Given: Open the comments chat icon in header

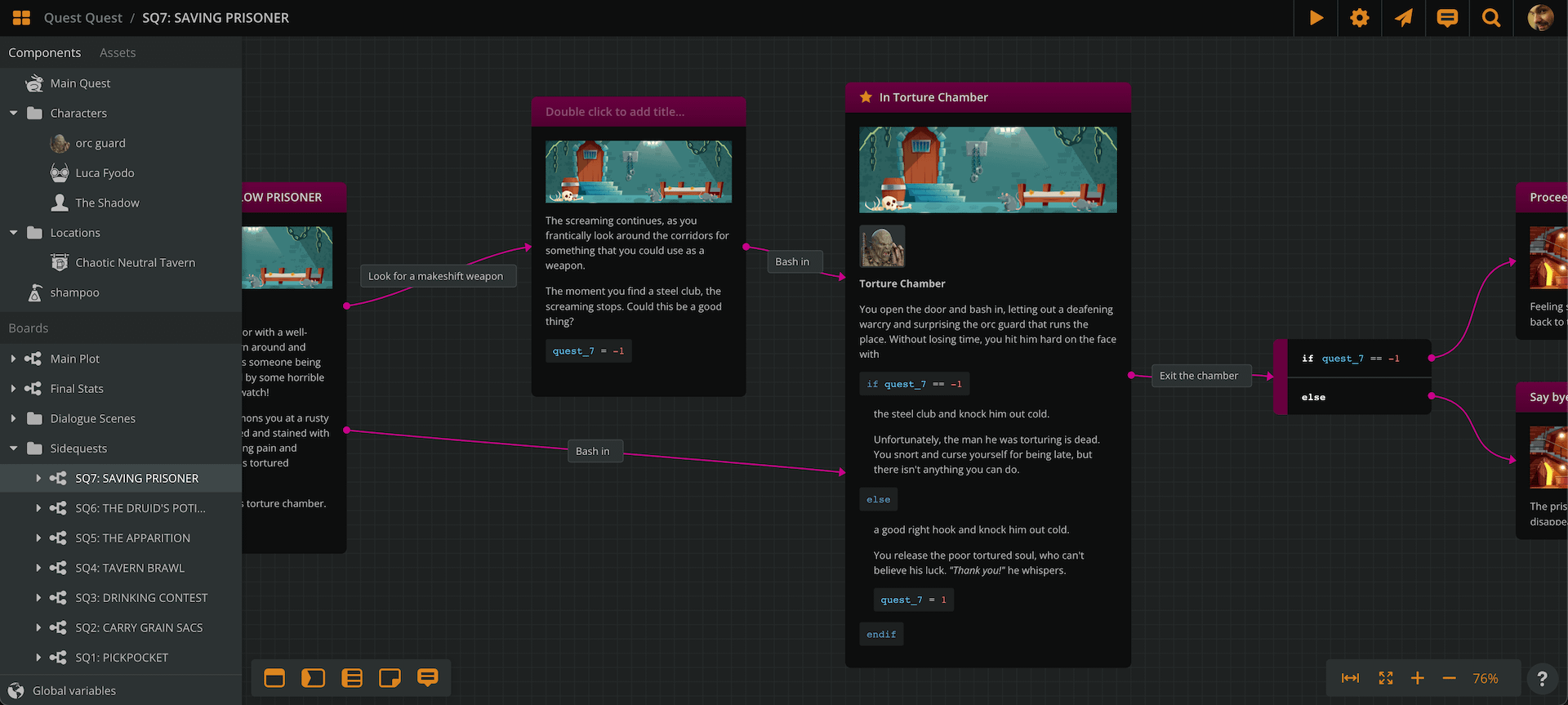Looking at the screenshot, I should (x=1447, y=18).
